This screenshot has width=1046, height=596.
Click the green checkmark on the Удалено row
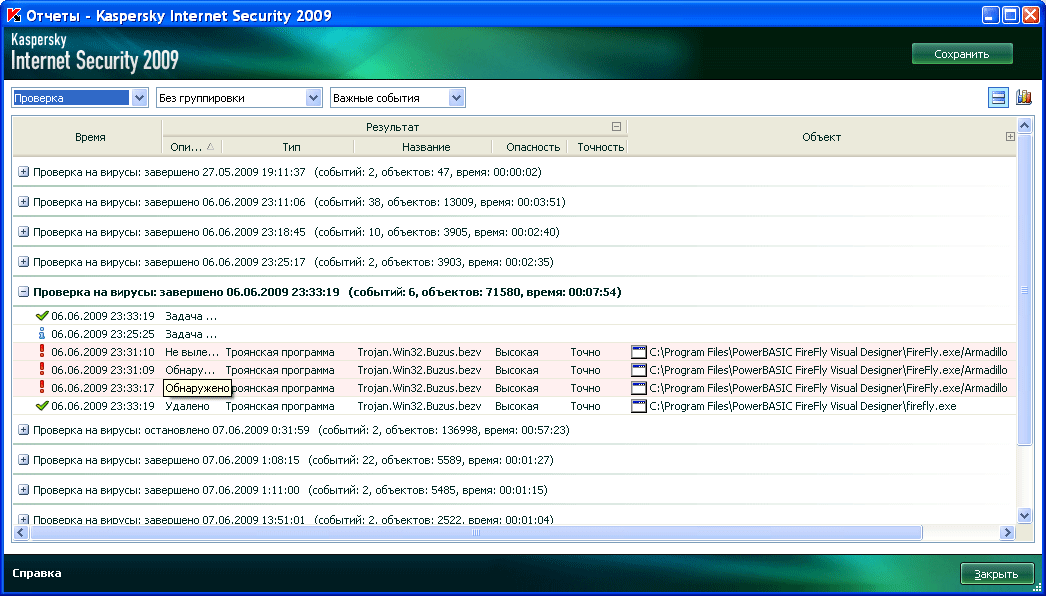pos(43,406)
